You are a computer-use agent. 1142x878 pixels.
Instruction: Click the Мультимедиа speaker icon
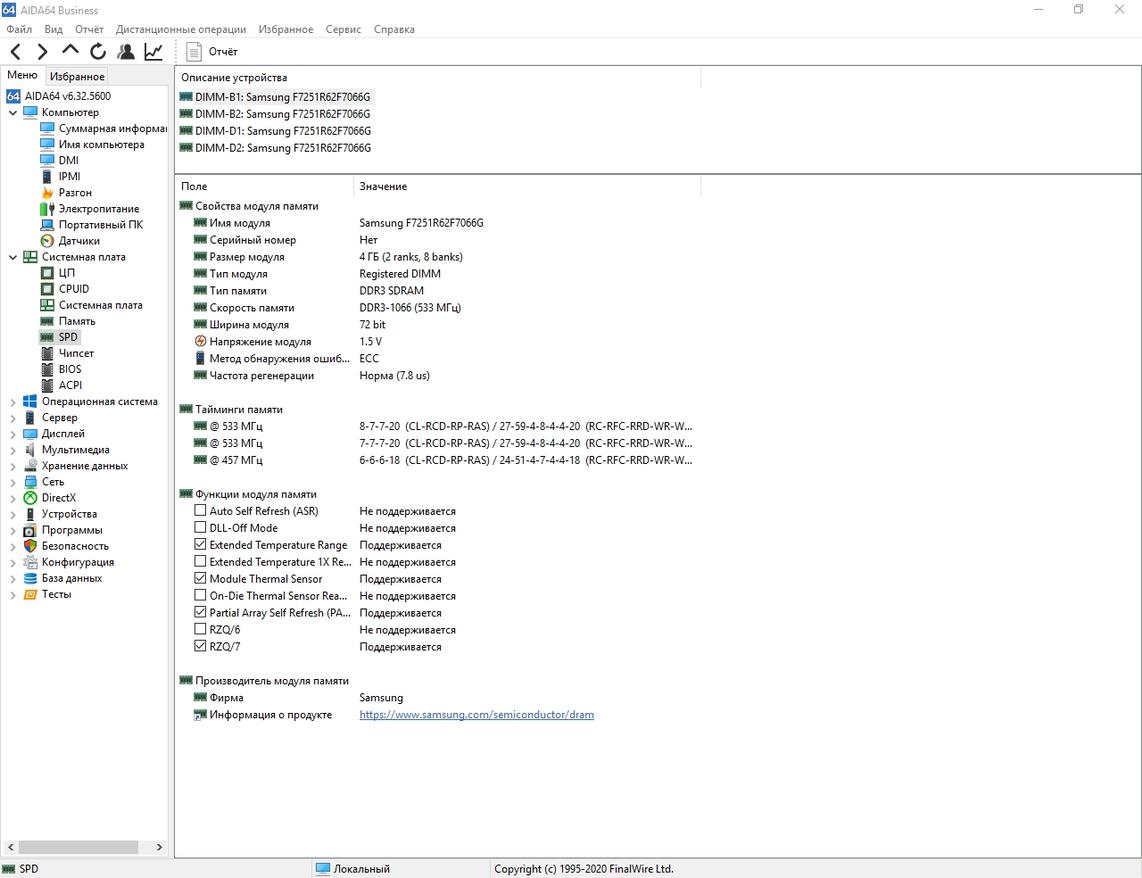pos(30,450)
